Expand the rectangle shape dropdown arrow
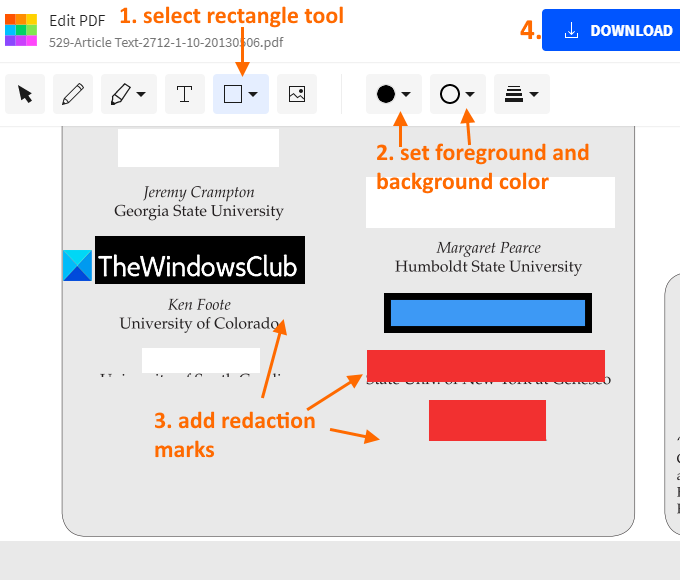This screenshot has height=580, width=680. [253, 94]
